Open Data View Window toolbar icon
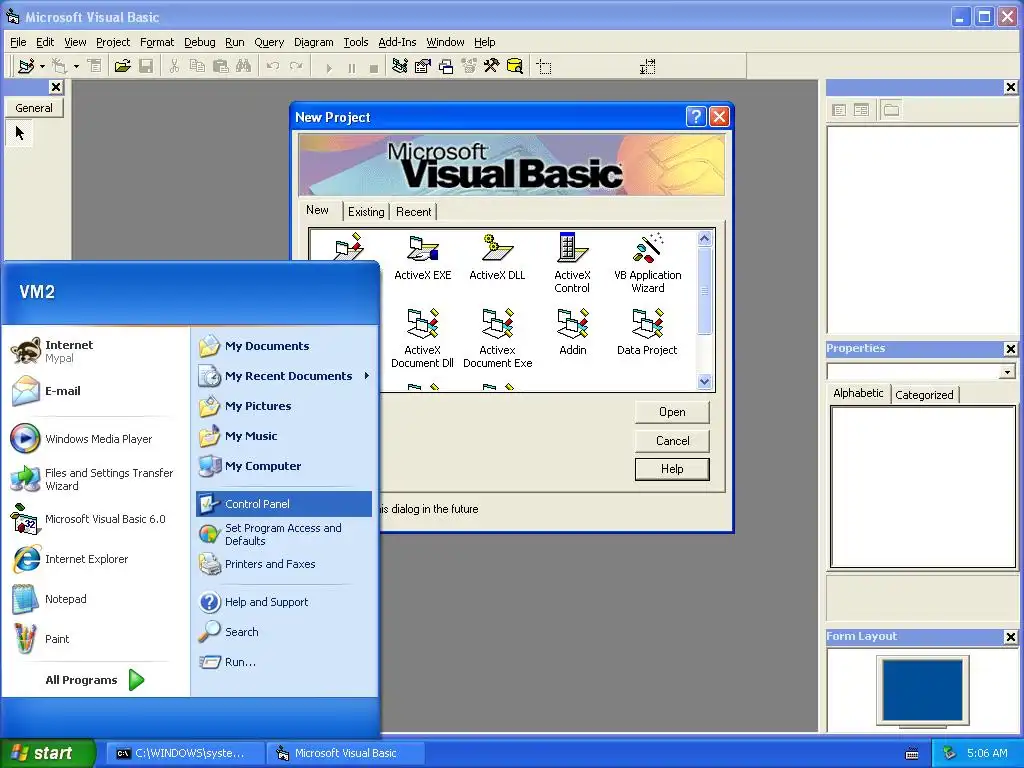The image size is (1024, 768). (x=515, y=66)
